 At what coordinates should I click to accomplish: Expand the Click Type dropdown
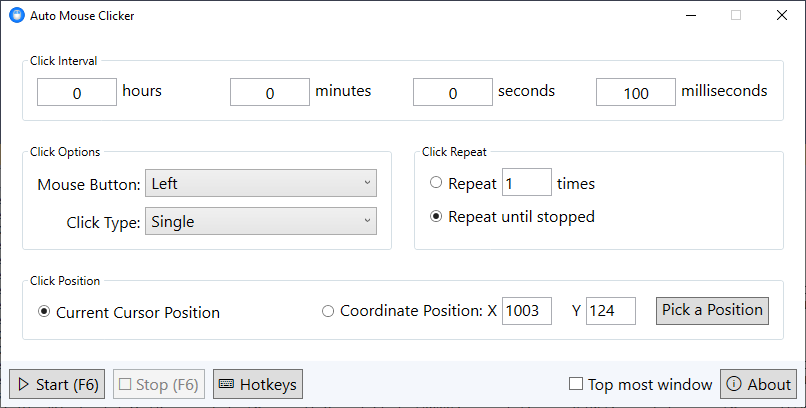[261, 221]
